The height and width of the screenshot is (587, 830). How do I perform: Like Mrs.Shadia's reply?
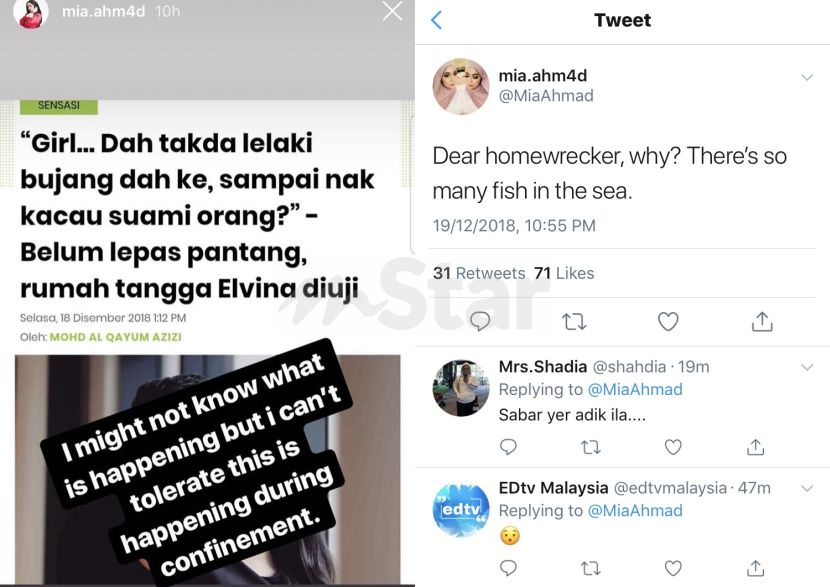tap(673, 447)
